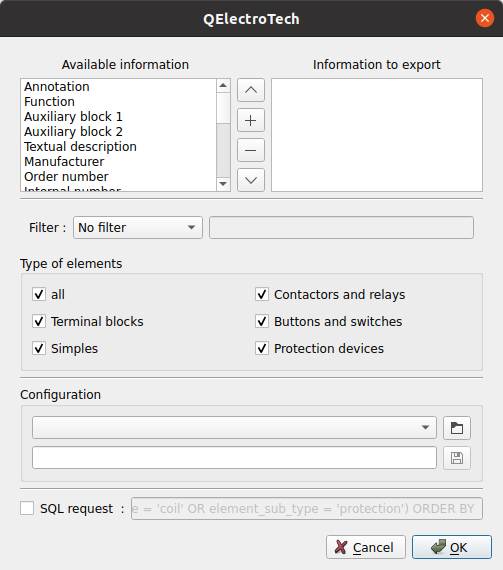Click the configuration name input field
503x570 pixels.
pyautogui.click(x=234, y=458)
